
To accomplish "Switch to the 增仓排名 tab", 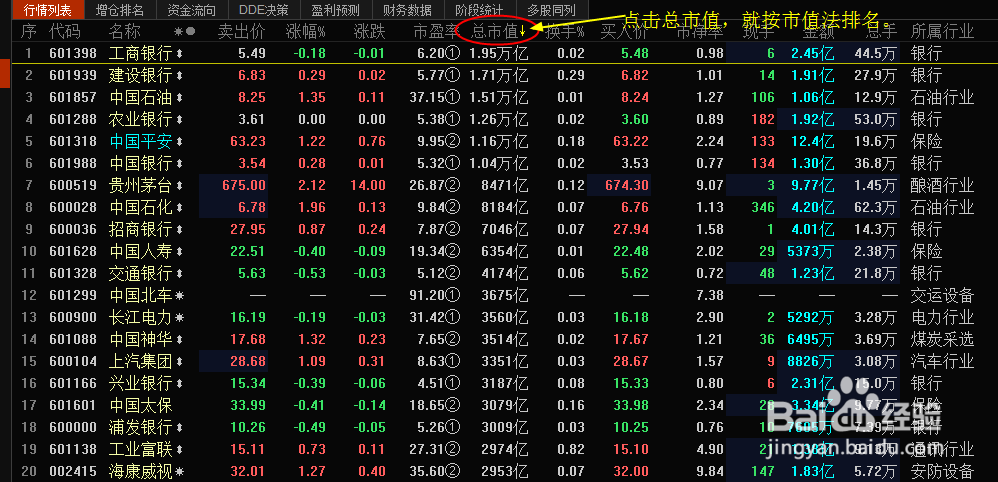I will (x=120, y=10).
